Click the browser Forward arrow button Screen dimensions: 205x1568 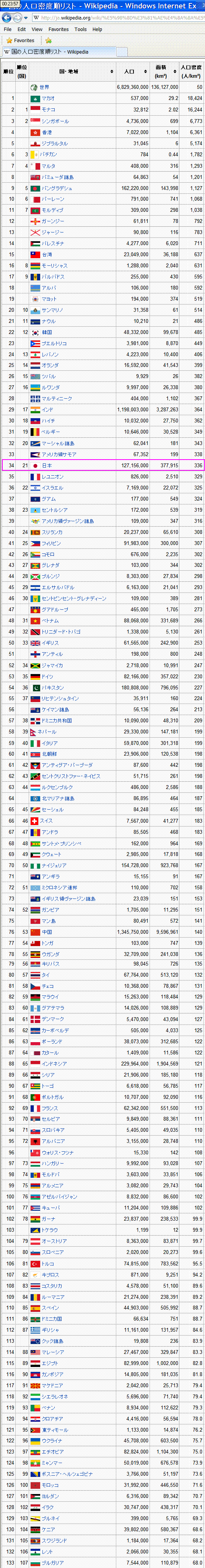[x=18, y=18]
